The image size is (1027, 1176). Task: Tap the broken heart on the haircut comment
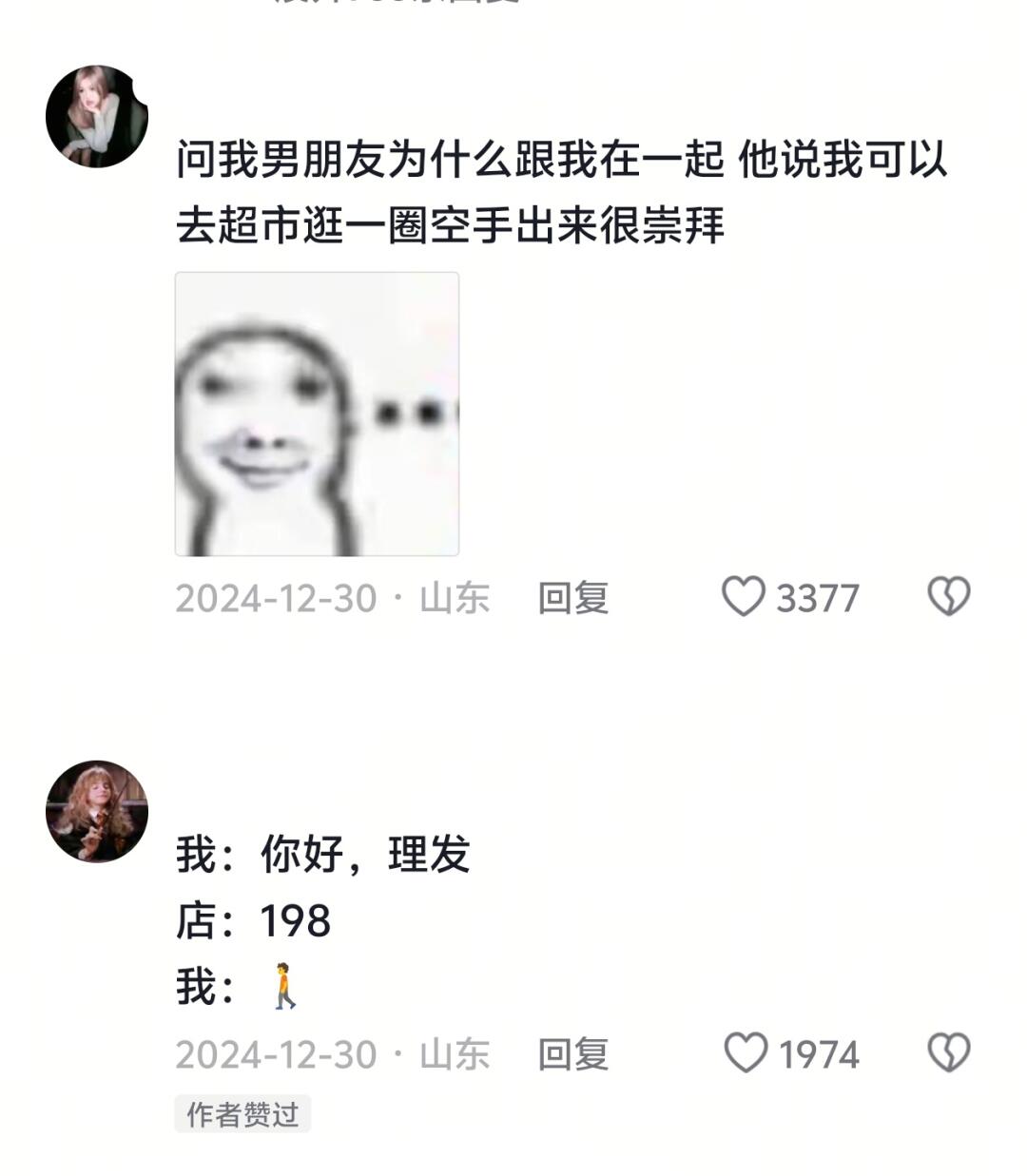pyautogui.click(x=949, y=1053)
